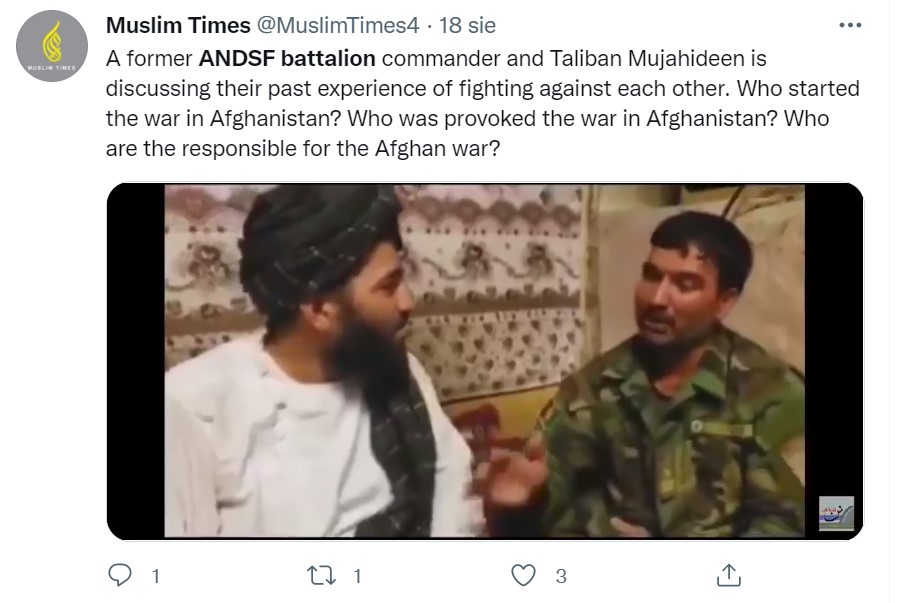Screen dimensions: 919x603
Task: Click the reply speech bubble icon
Action: [120, 575]
